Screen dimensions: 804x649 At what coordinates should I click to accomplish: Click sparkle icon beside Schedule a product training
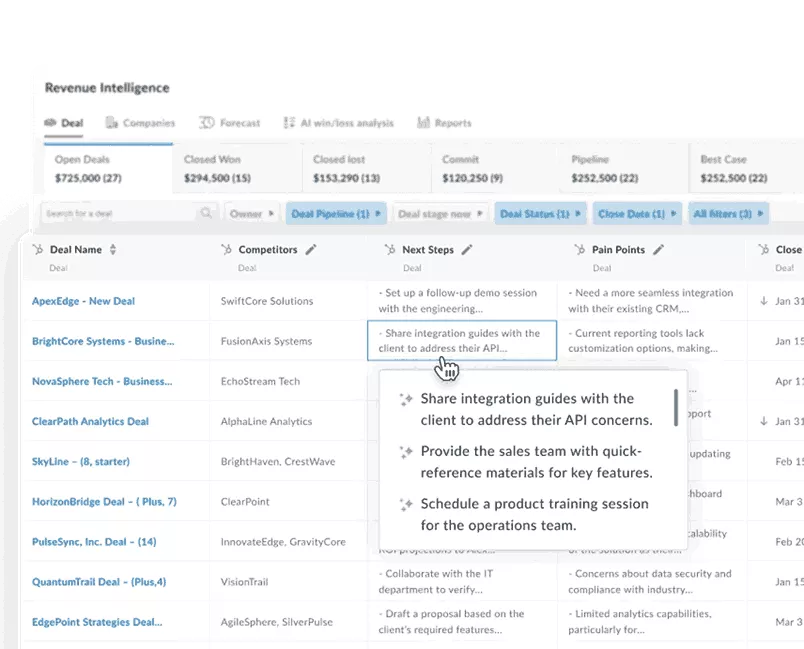[406, 504]
